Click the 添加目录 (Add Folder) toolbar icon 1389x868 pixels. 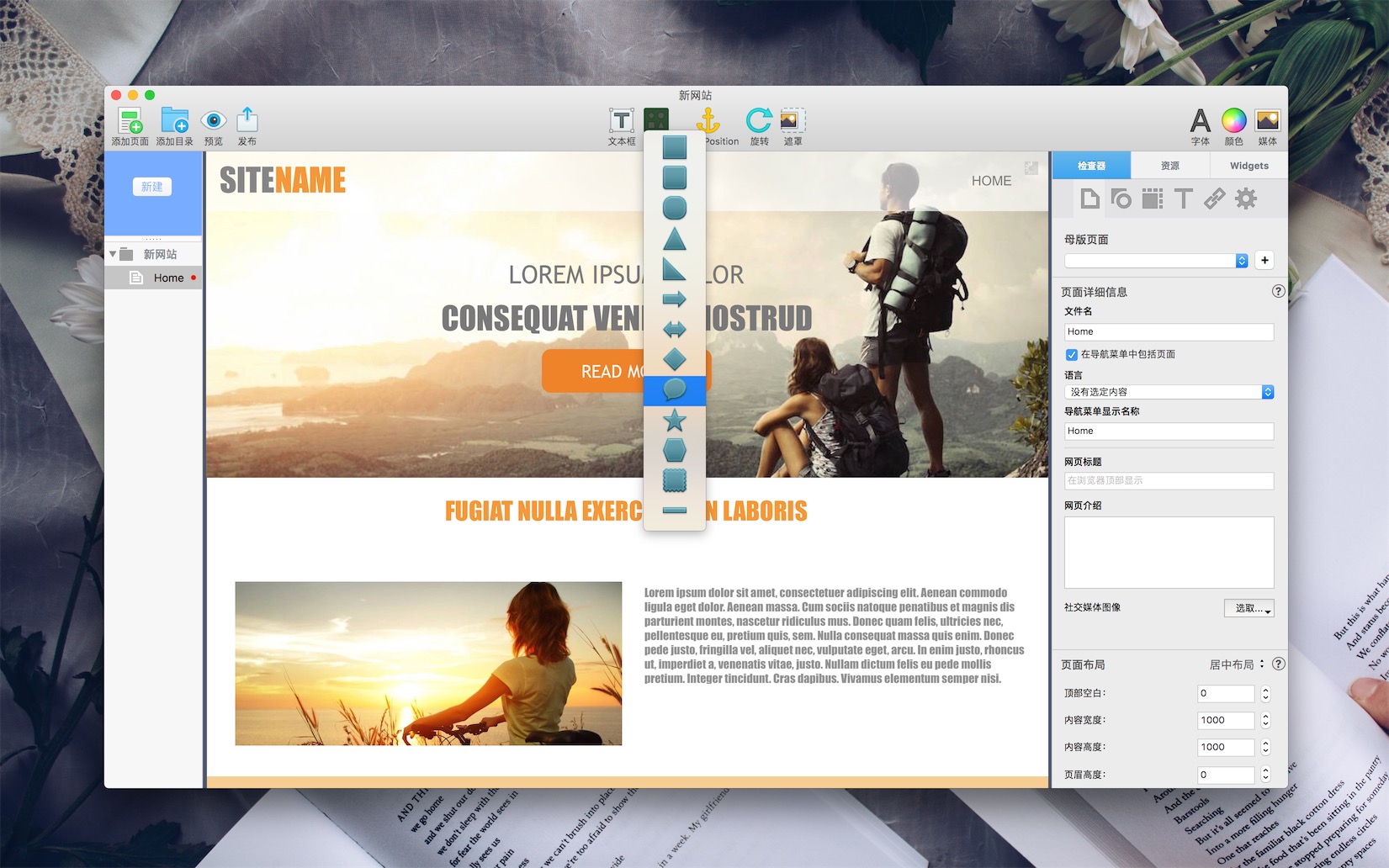pyautogui.click(x=174, y=121)
